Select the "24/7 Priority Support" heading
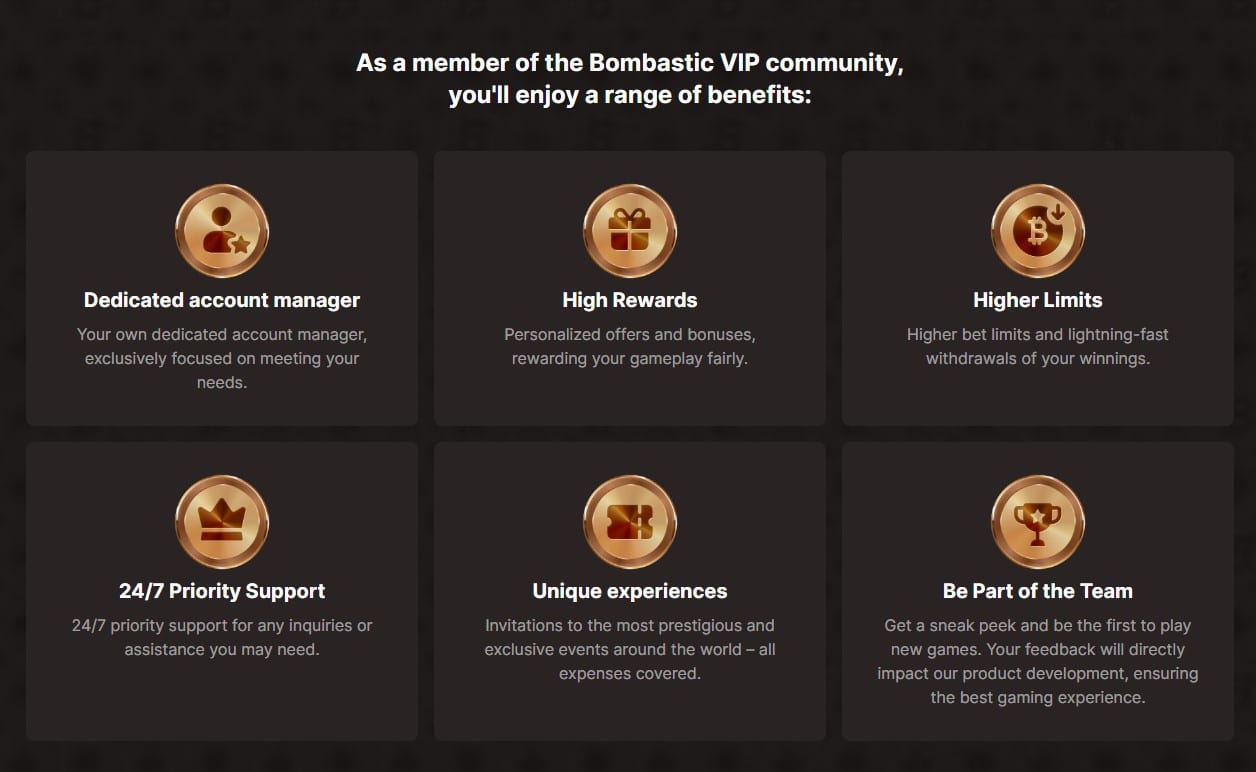The image size is (1256, 772). [222, 591]
